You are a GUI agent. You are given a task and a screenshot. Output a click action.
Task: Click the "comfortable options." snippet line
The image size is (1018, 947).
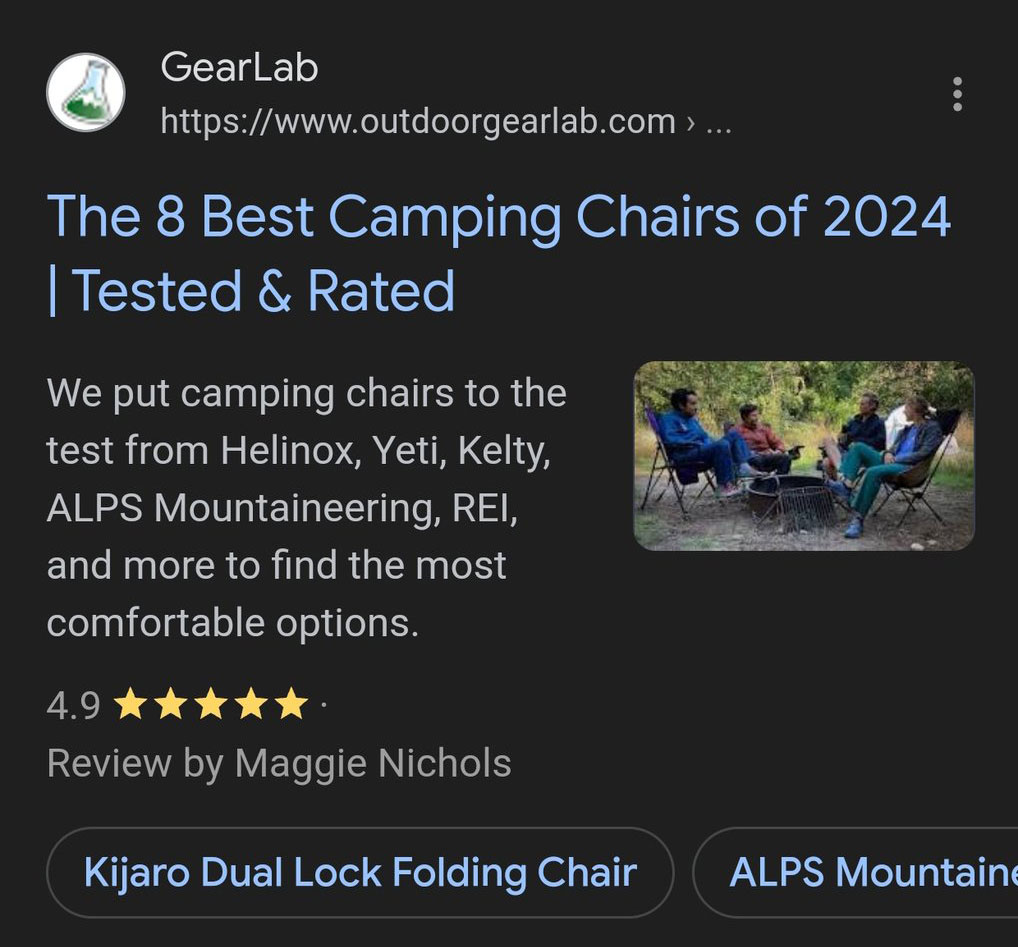232,623
